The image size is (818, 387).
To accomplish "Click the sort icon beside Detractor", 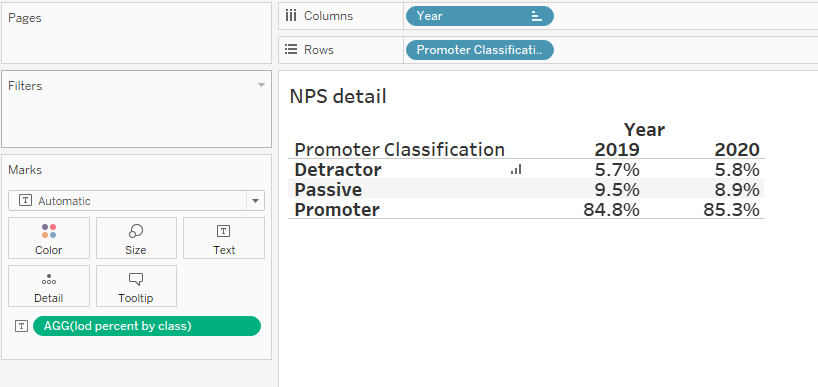I will [x=516, y=170].
